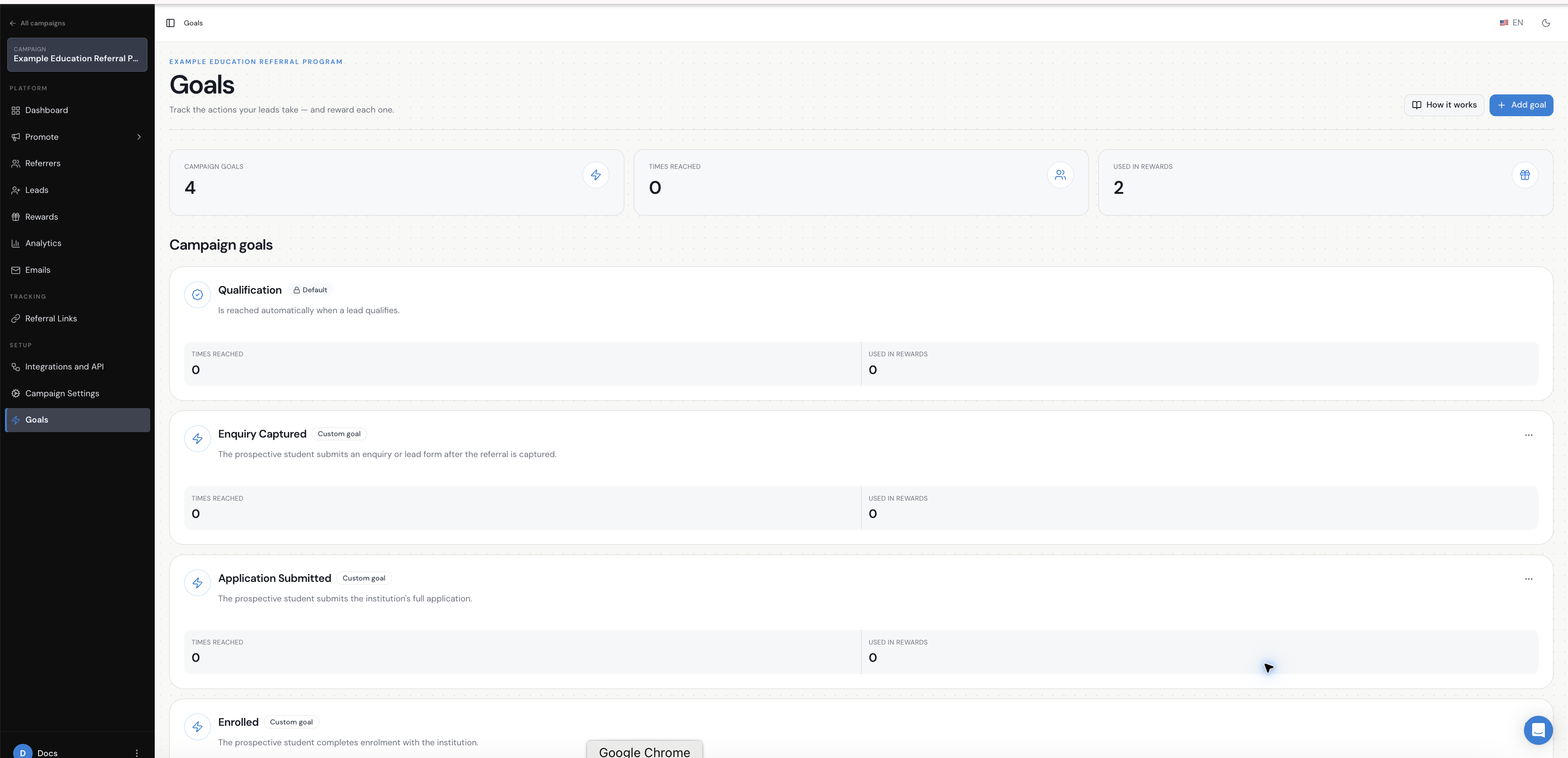This screenshot has height=758, width=1568.
Task: Click the Application Submitted Custom goal badge
Action: pyautogui.click(x=364, y=578)
